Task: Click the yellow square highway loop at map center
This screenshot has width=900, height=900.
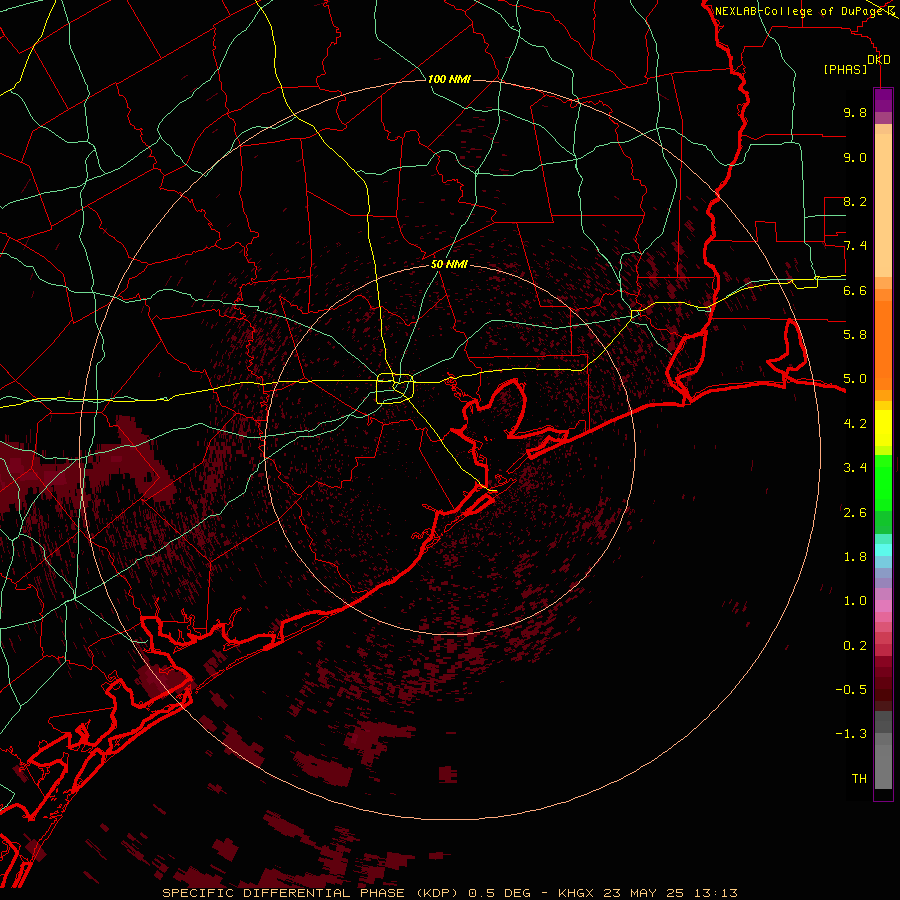Action: 395,389
